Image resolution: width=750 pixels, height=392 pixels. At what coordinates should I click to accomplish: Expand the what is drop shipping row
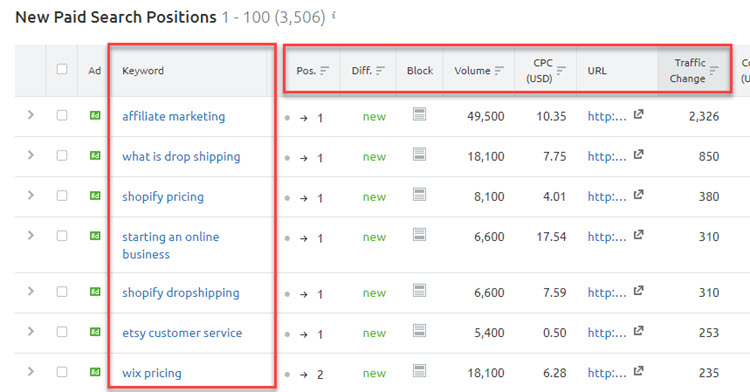pyautogui.click(x=31, y=155)
